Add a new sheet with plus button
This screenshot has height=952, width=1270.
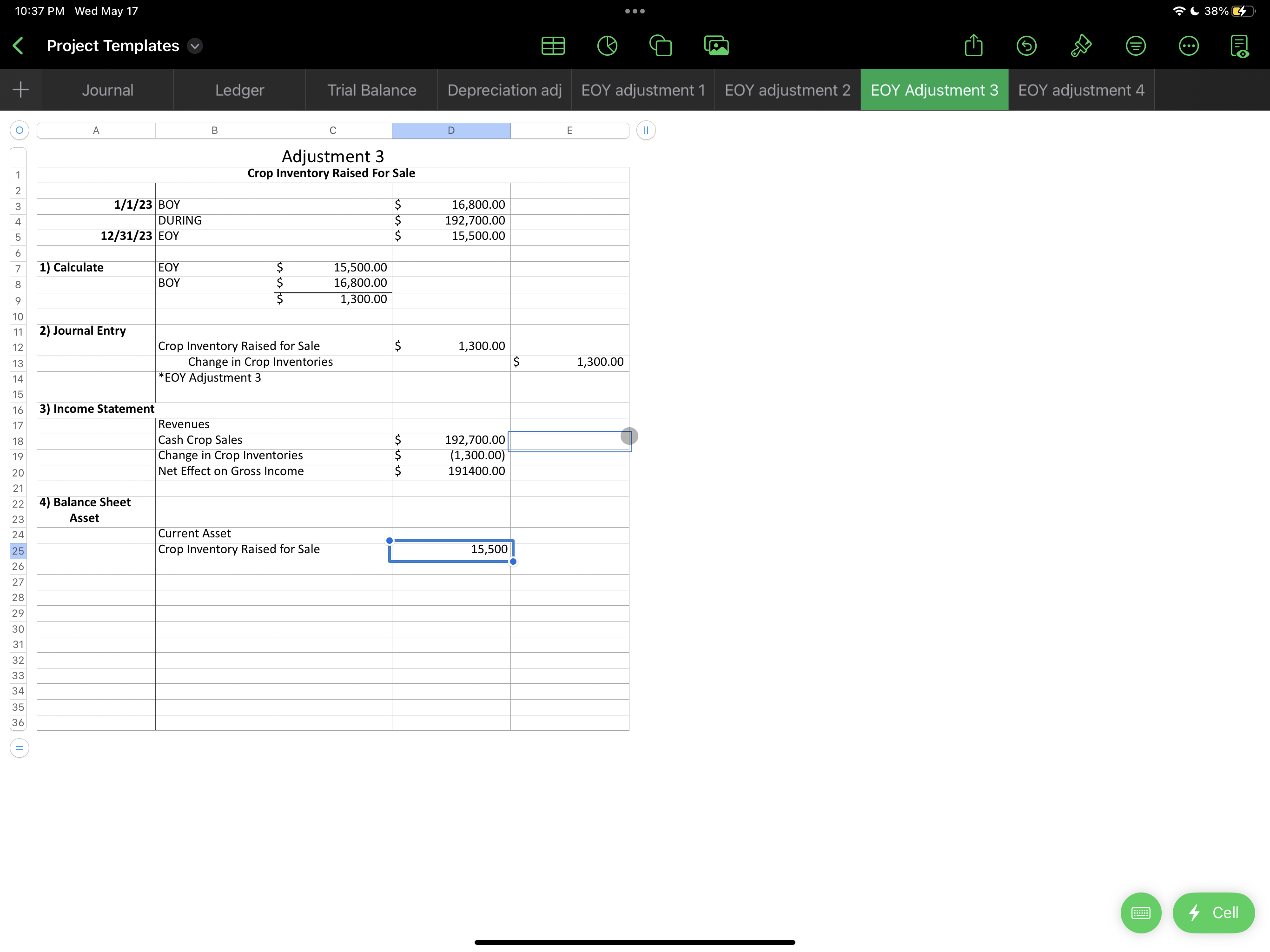[20, 90]
